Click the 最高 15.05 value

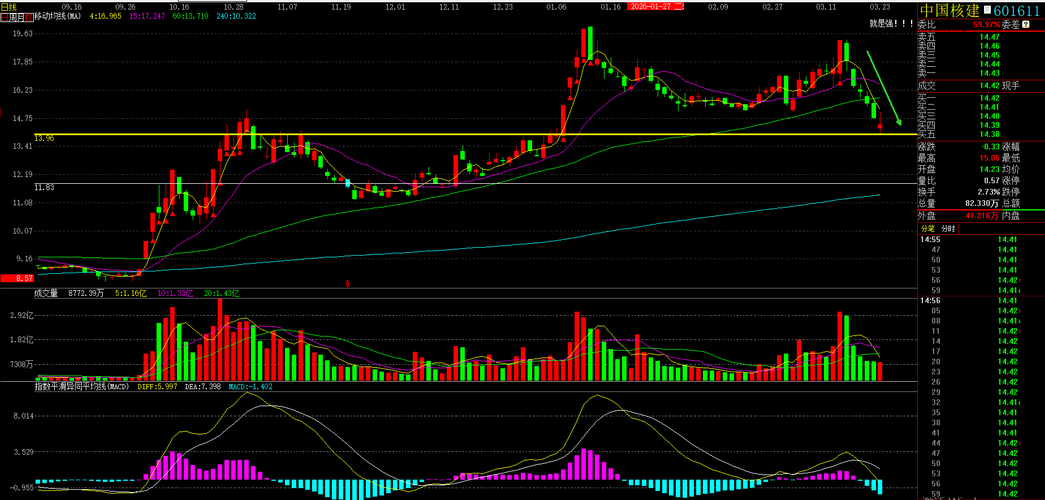[989, 158]
